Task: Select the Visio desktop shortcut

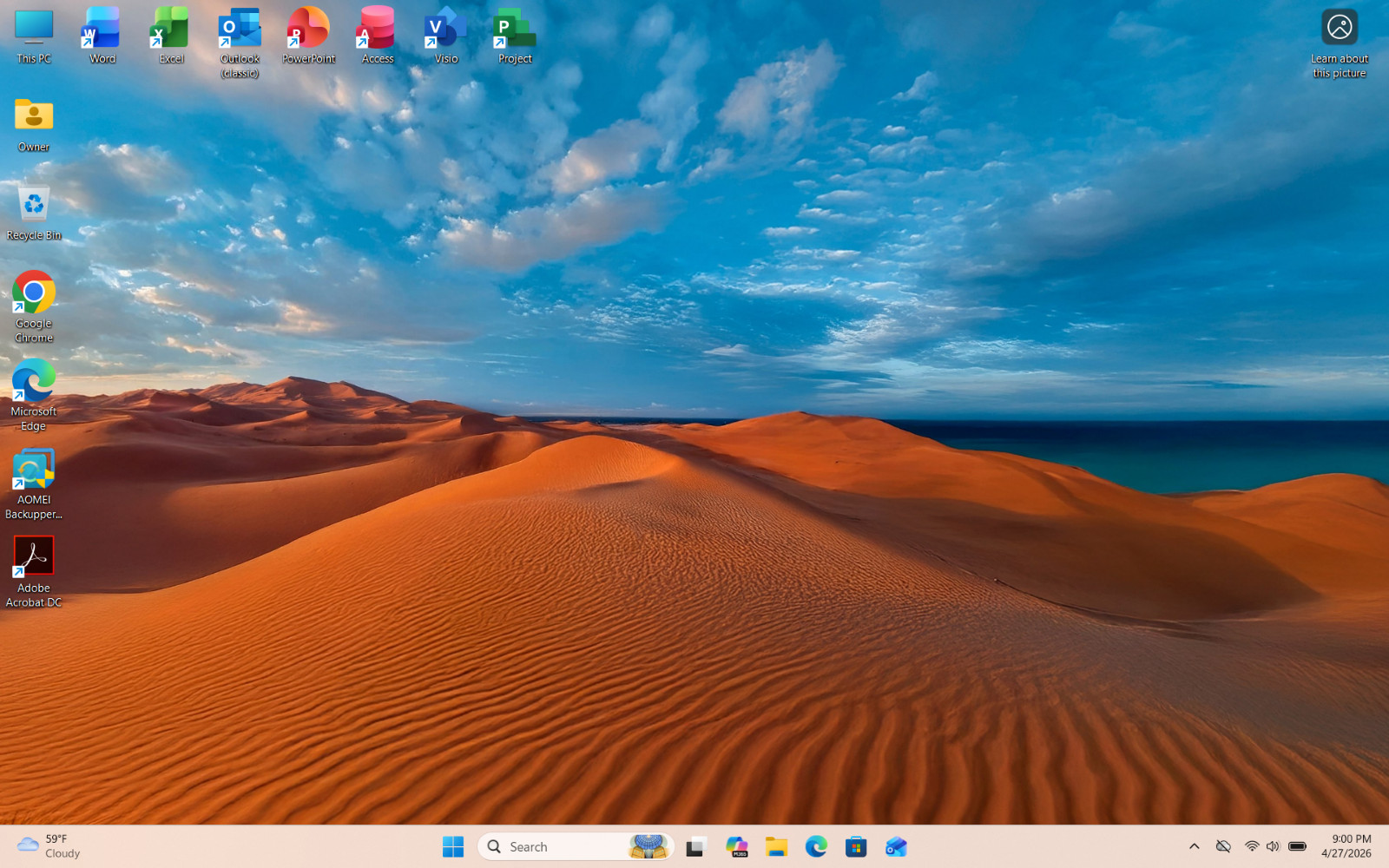Action: coord(446,36)
